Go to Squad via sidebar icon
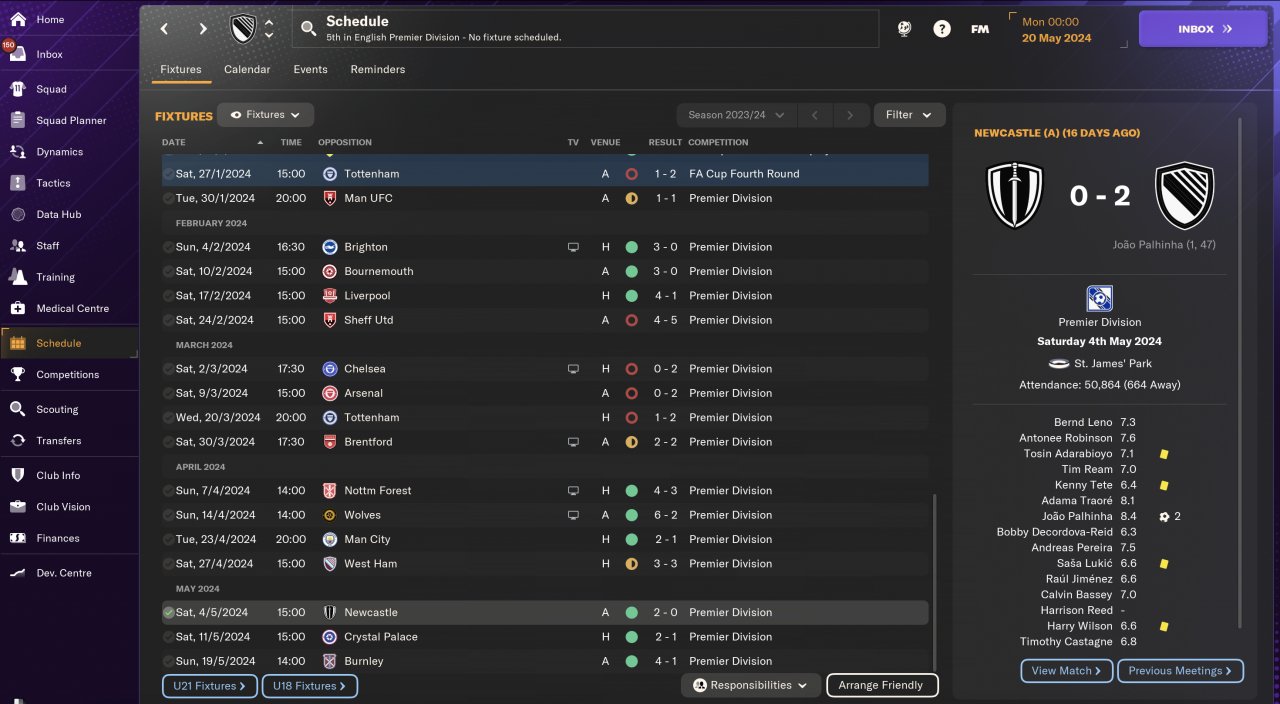Image resolution: width=1280 pixels, height=704 pixels. click(17, 89)
